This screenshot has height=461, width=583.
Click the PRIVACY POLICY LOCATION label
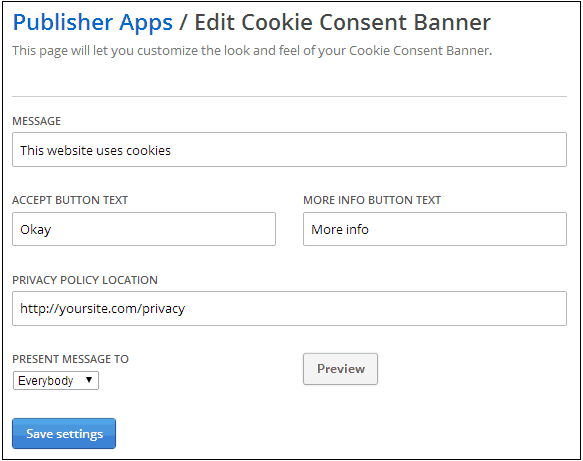click(85, 280)
